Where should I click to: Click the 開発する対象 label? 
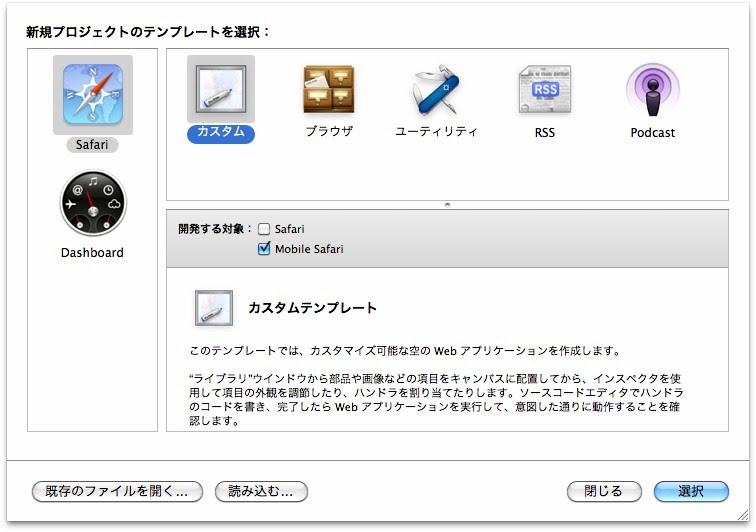pyautogui.click(x=213, y=229)
